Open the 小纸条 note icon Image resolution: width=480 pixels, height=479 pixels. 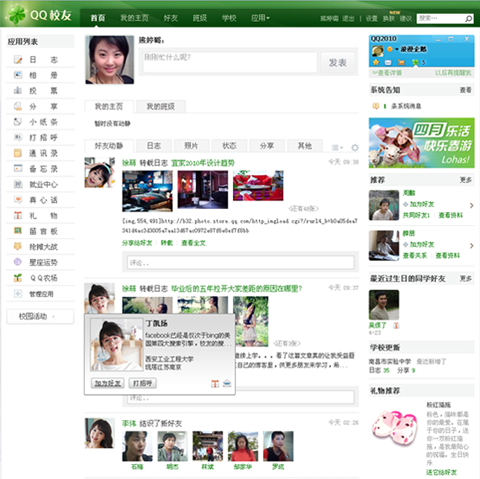(x=18, y=122)
